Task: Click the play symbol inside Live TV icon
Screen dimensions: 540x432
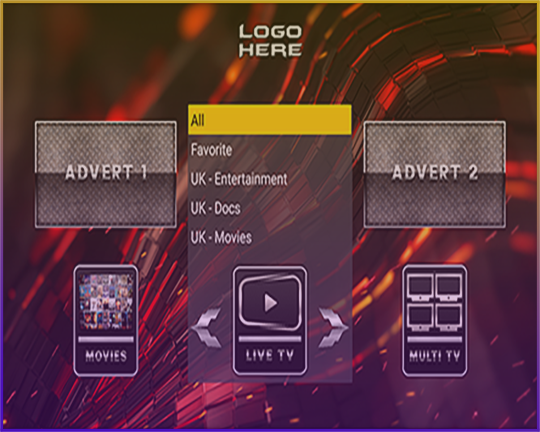Action: pos(271,303)
